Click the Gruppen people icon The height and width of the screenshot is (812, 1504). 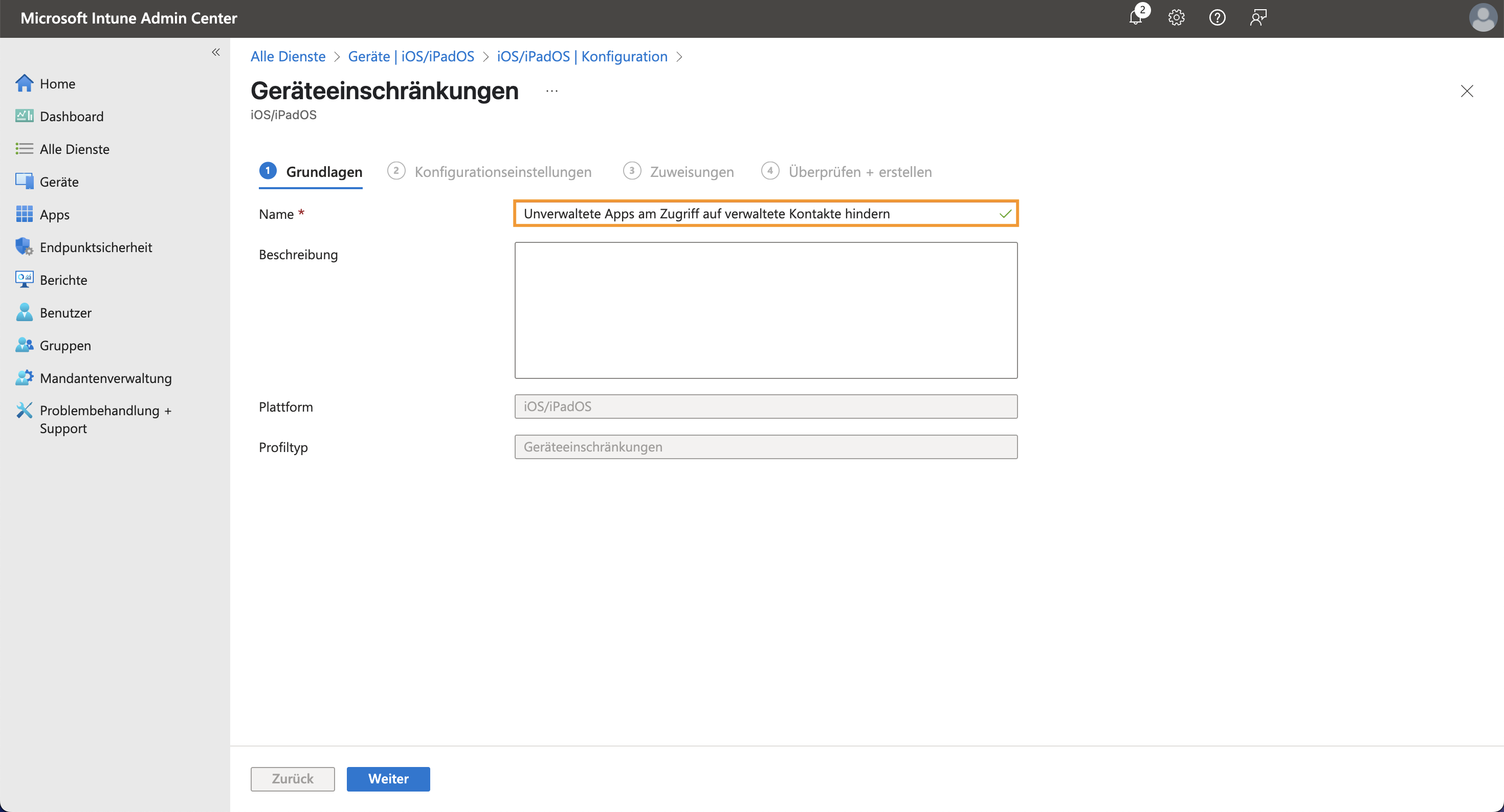tap(25, 345)
